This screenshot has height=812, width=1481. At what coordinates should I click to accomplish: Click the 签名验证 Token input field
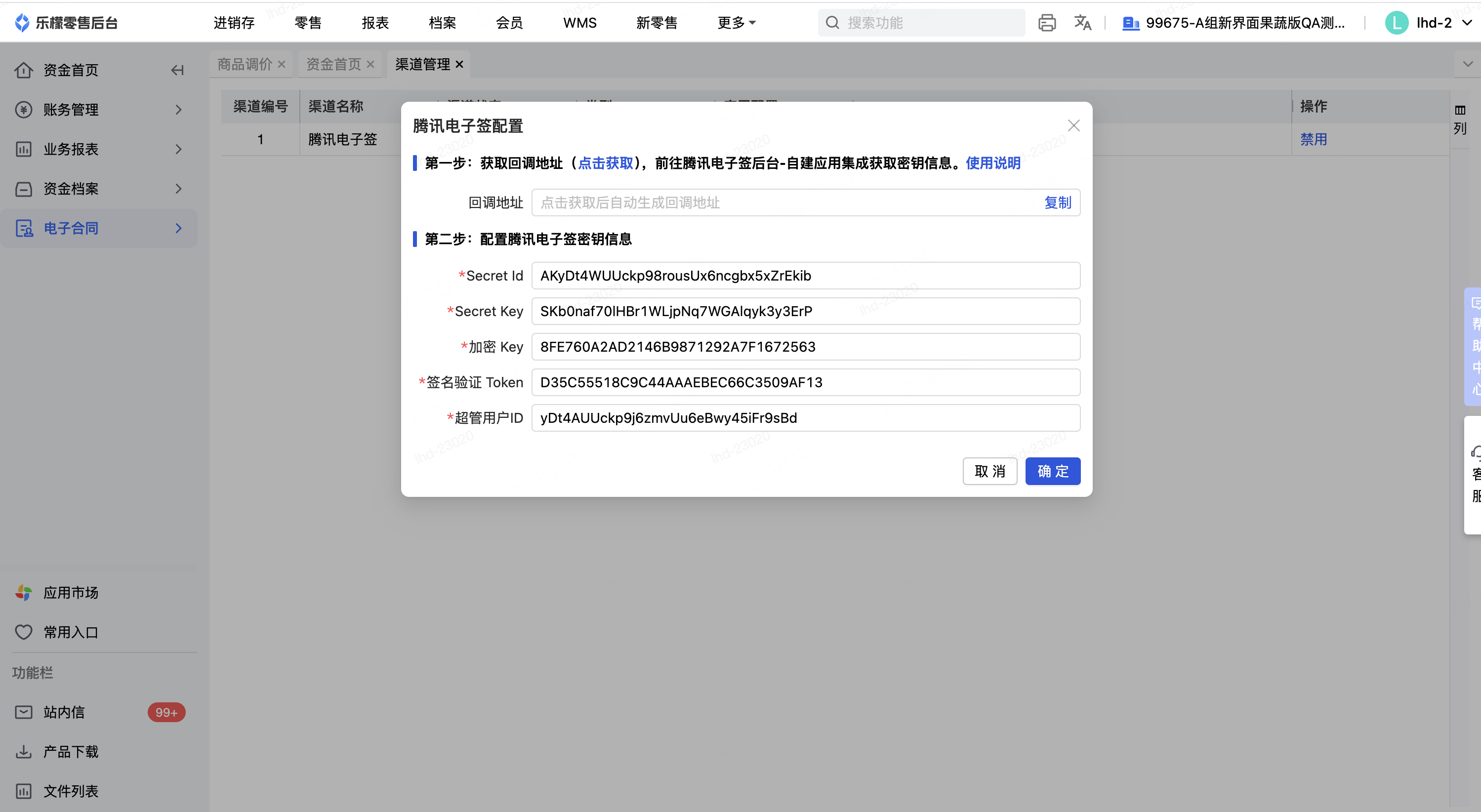pyautogui.click(x=806, y=382)
